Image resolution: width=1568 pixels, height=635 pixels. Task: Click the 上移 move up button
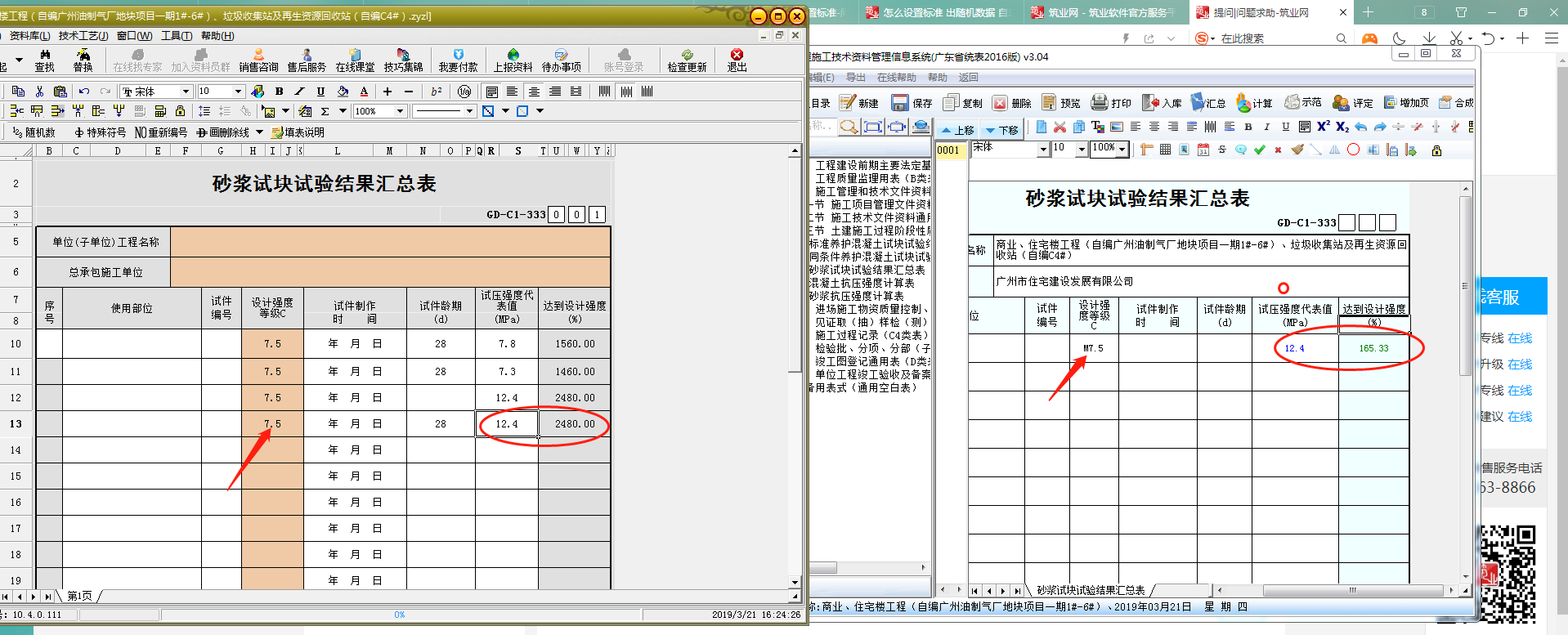tap(956, 130)
